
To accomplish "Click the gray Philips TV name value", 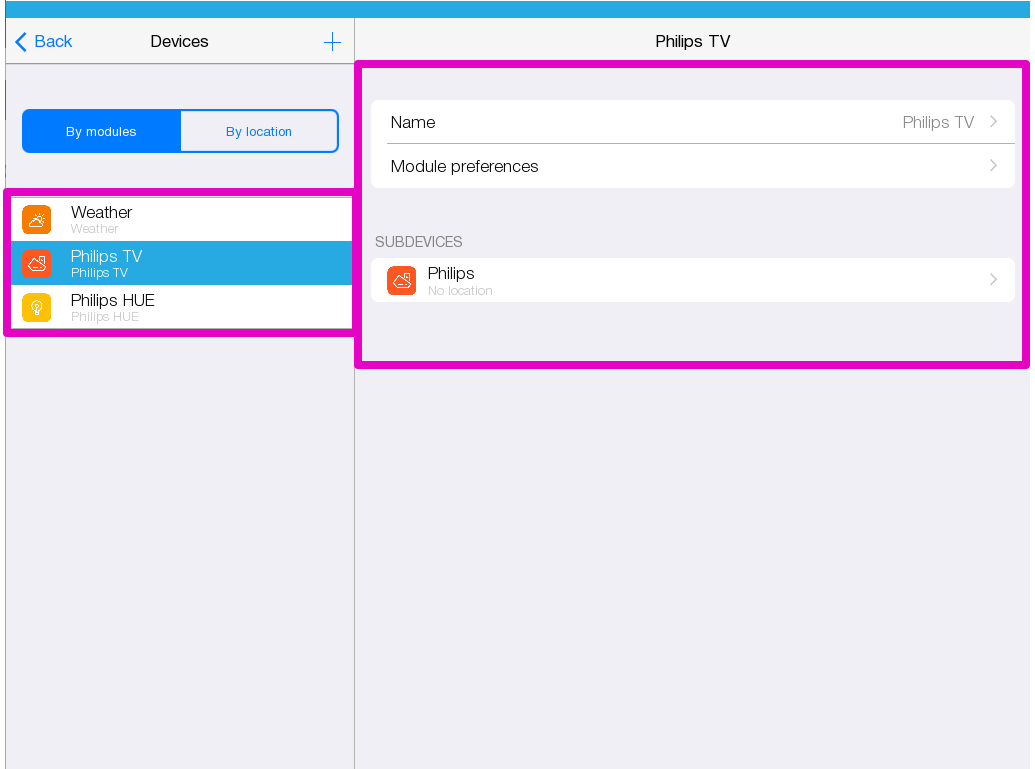I will [937, 122].
